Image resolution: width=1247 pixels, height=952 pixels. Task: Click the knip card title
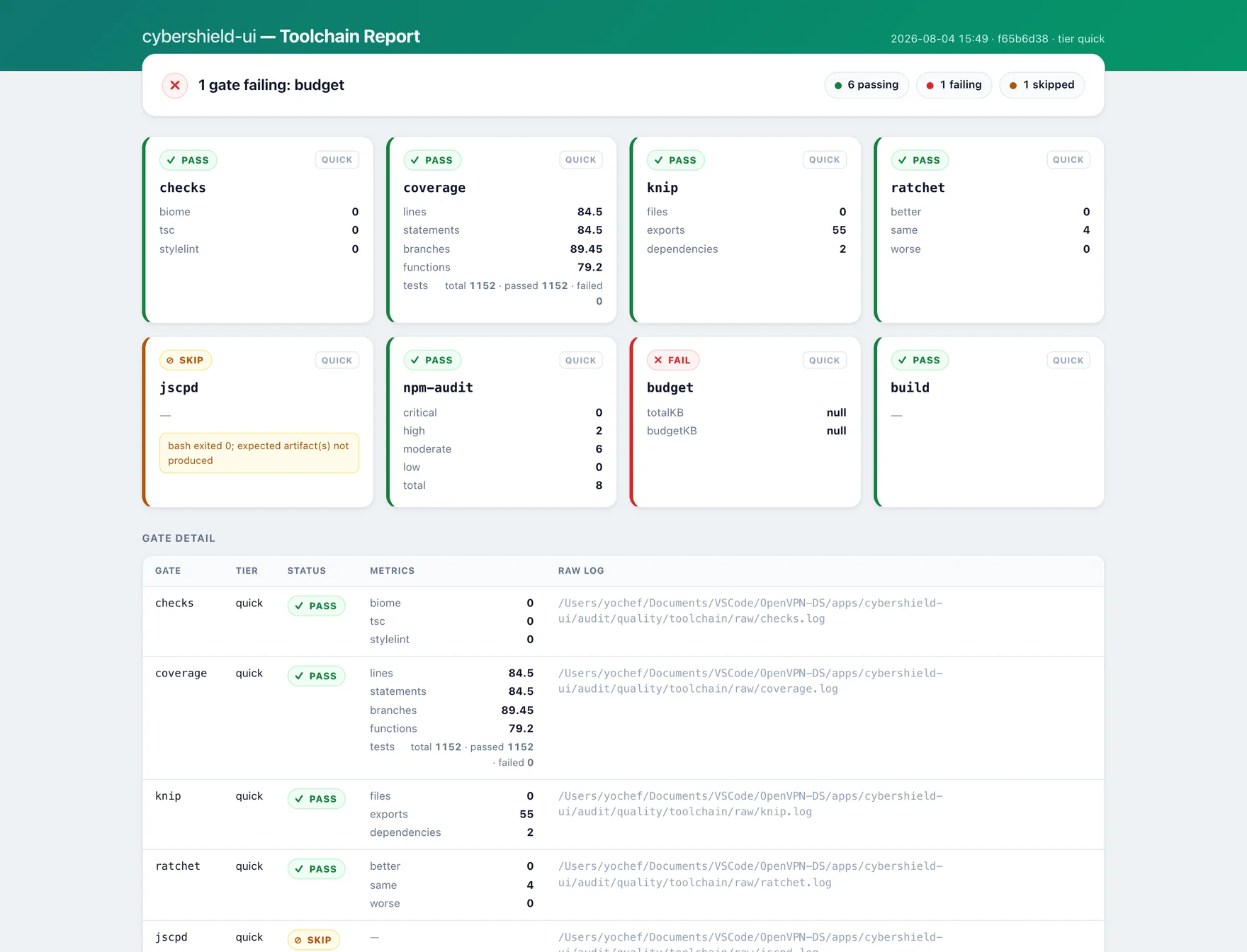pos(662,188)
